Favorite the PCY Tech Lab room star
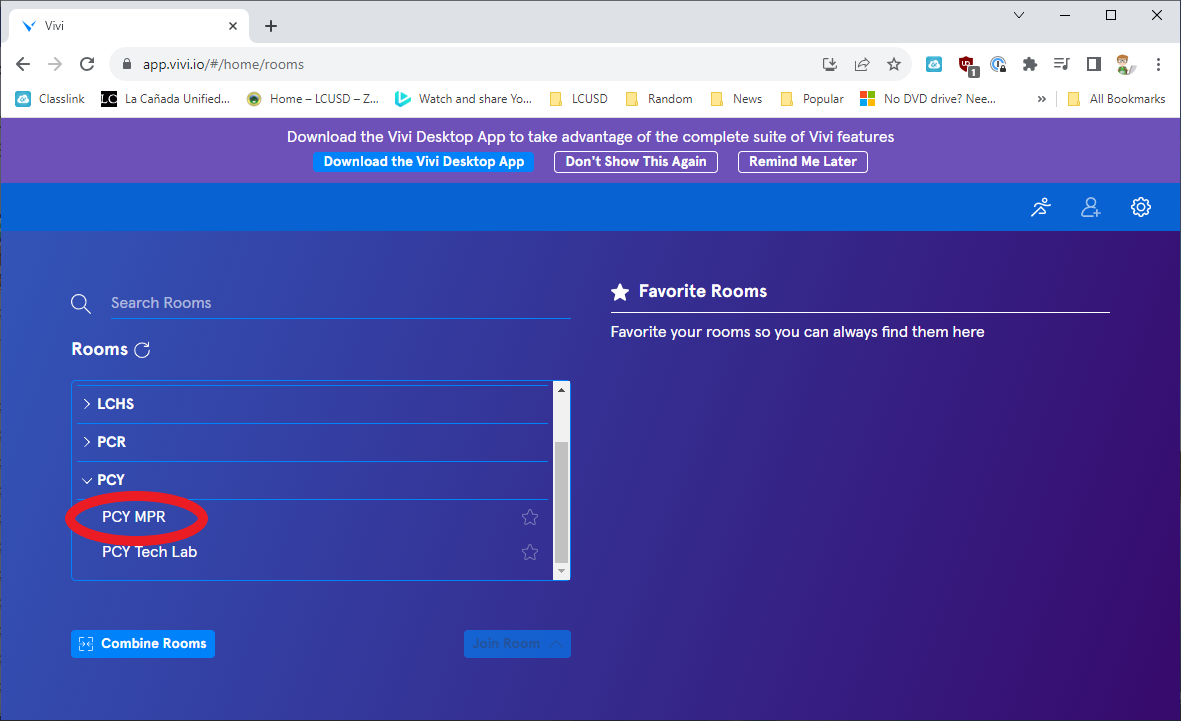The width and height of the screenshot is (1181, 721). [x=529, y=552]
